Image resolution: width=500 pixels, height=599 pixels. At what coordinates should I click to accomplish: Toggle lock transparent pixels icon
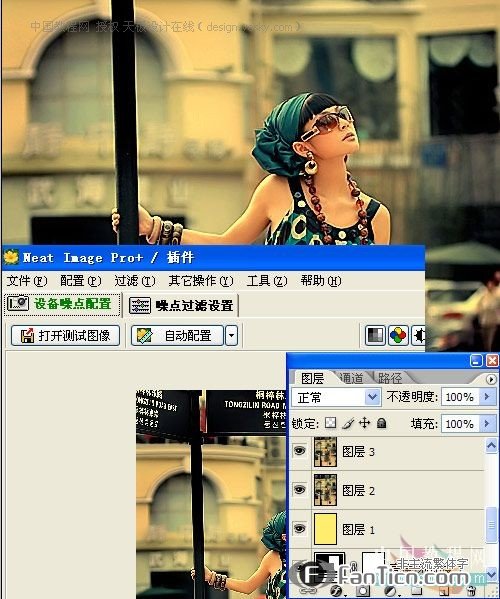(330, 423)
